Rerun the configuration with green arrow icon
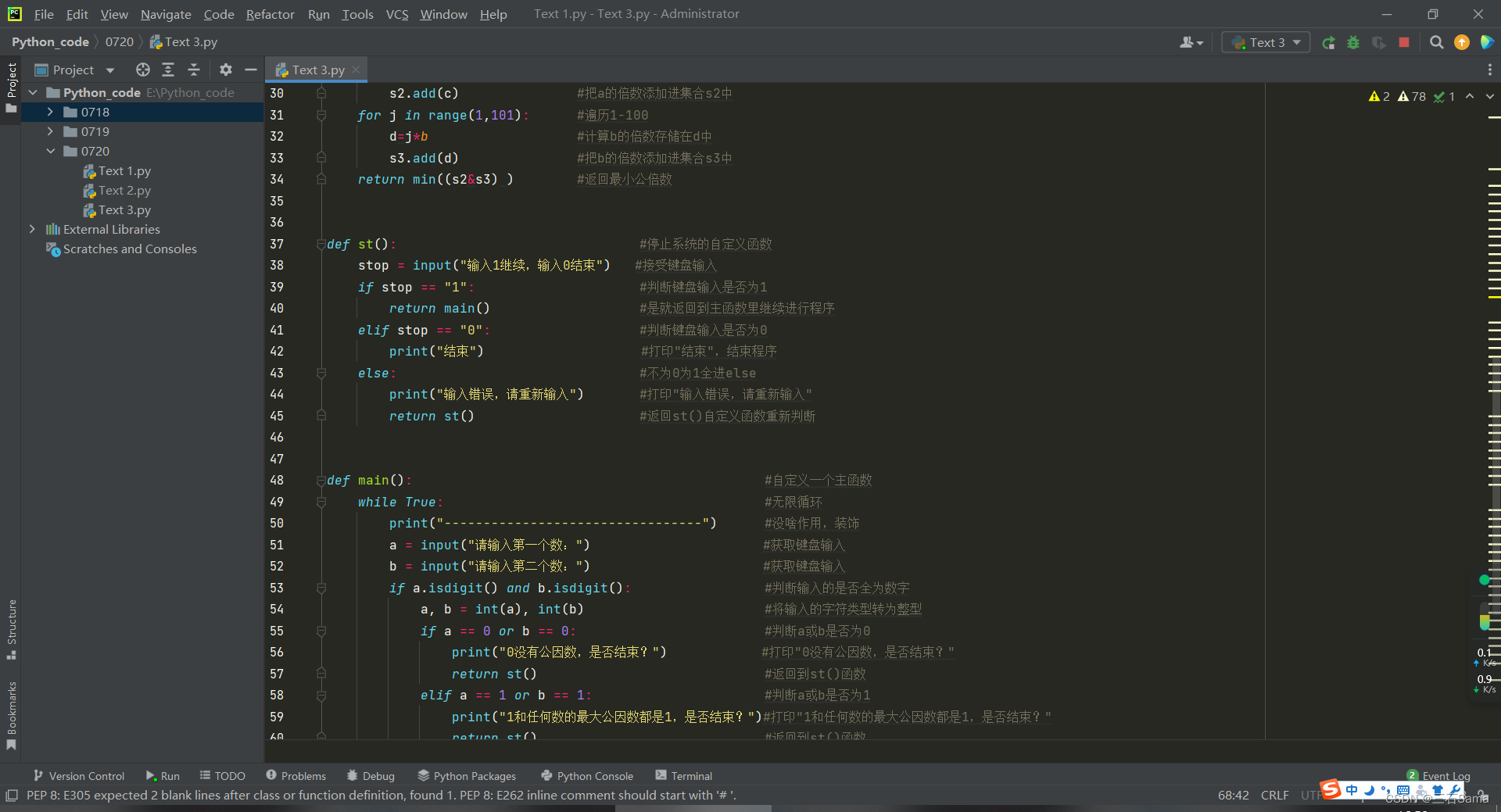 1328,42
